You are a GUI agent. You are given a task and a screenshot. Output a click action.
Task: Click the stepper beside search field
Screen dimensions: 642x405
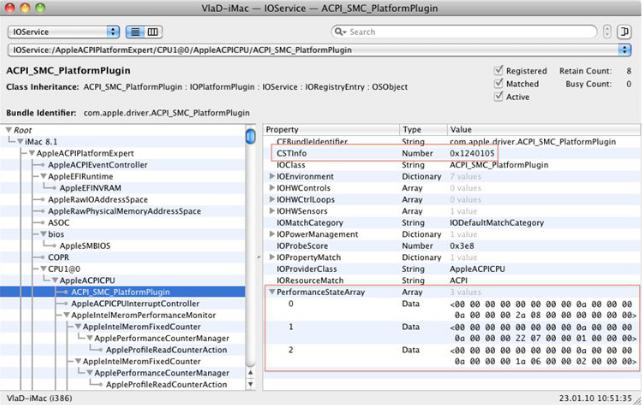(x=607, y=32)
